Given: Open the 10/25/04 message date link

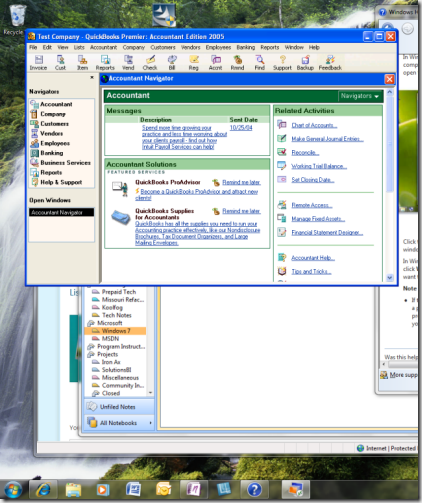Looking at the screenshot, I should 241,128.
